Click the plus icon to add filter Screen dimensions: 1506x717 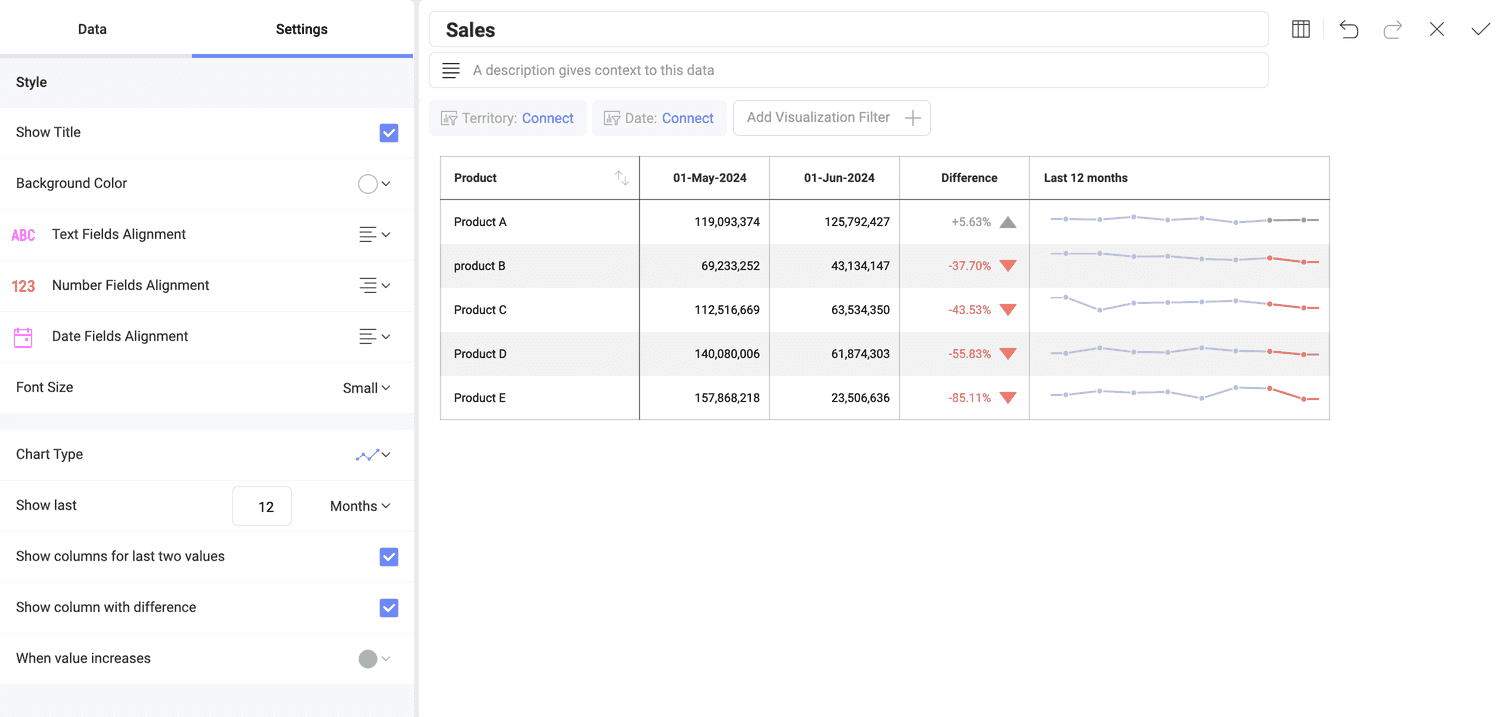tap(912, 118)
